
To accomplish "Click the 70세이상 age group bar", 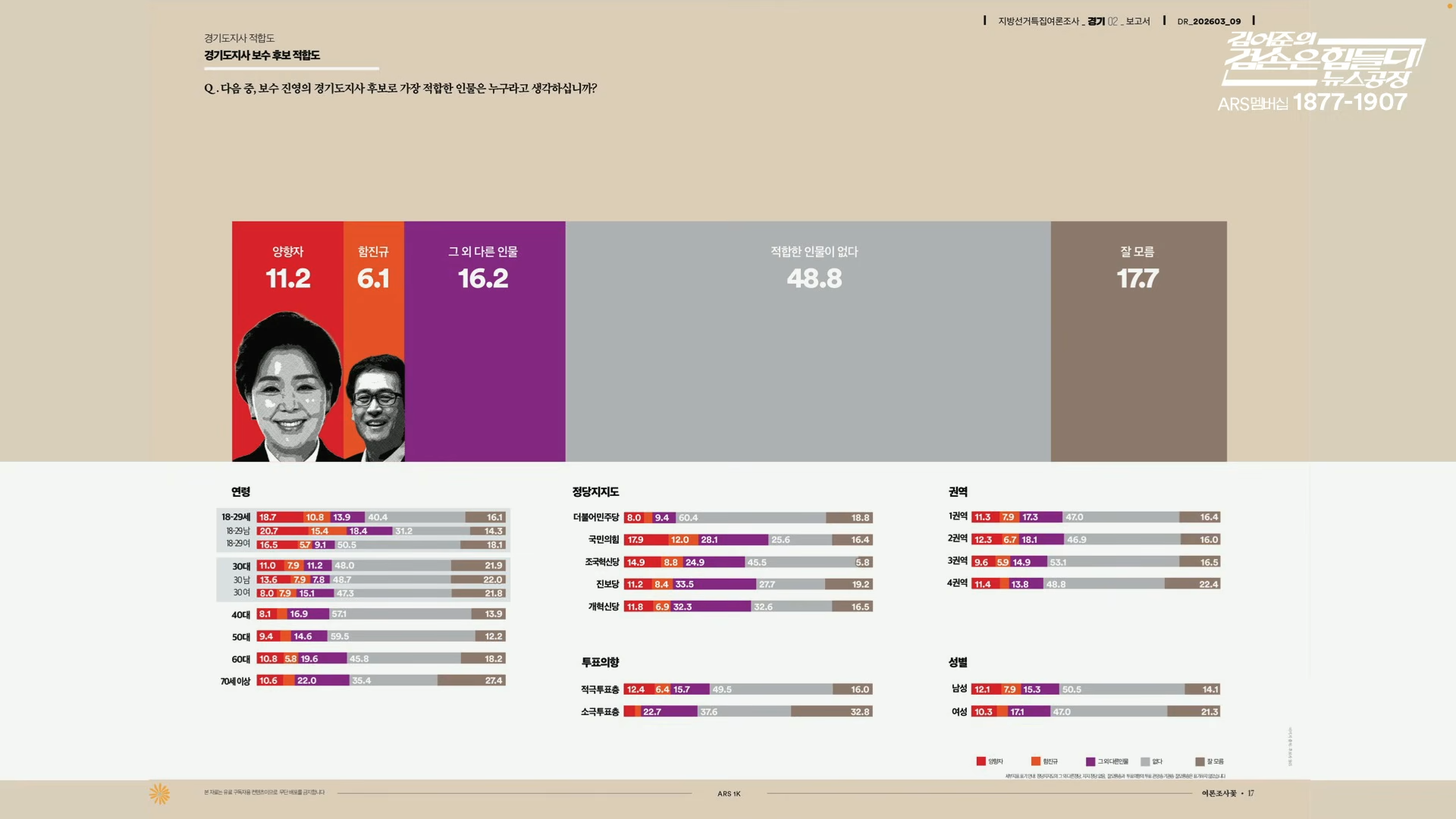I will 381,681.
